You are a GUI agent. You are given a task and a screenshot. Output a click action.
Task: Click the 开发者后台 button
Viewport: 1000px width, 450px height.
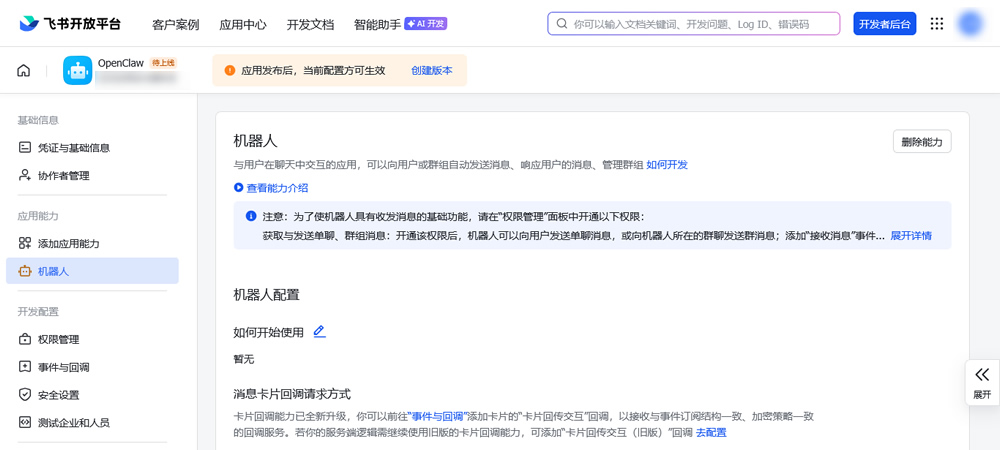(x=884, y=24)
